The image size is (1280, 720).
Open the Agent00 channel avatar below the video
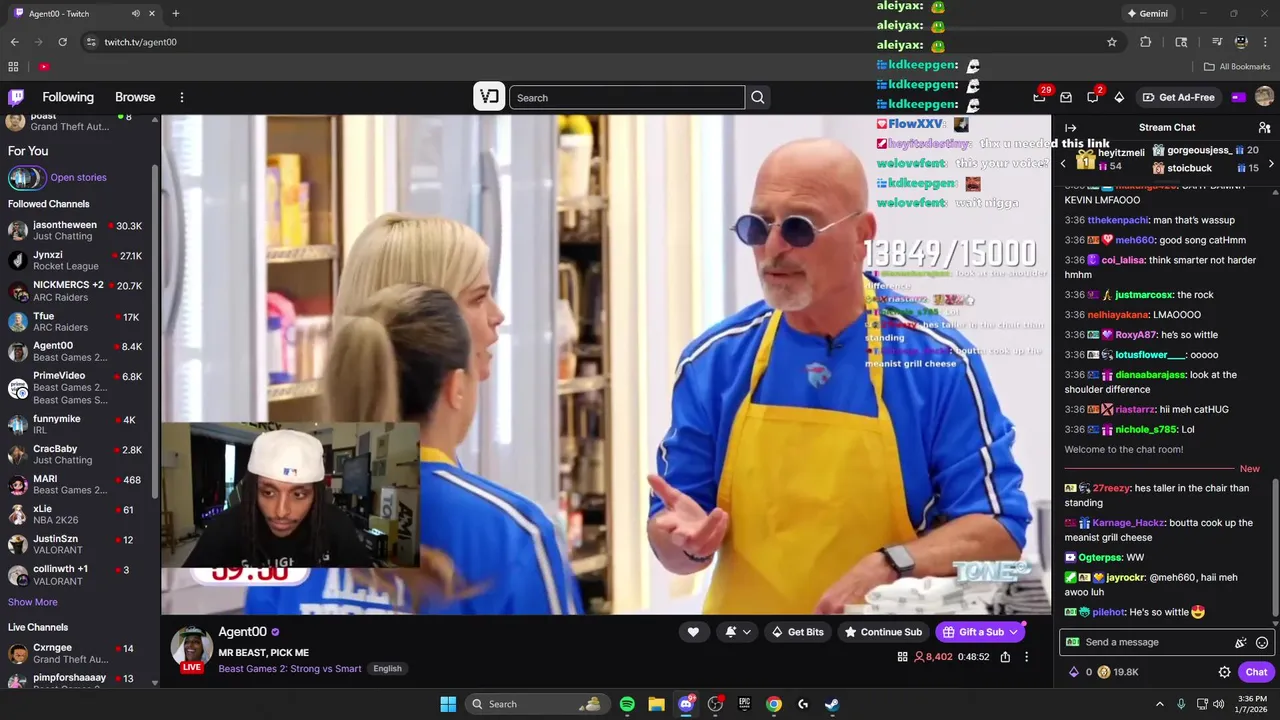pos(191,647)
